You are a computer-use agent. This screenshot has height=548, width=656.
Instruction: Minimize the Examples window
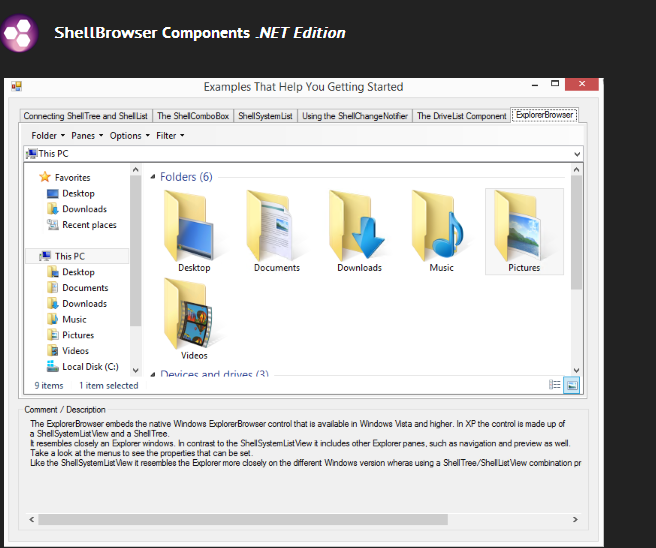[535, 85]
